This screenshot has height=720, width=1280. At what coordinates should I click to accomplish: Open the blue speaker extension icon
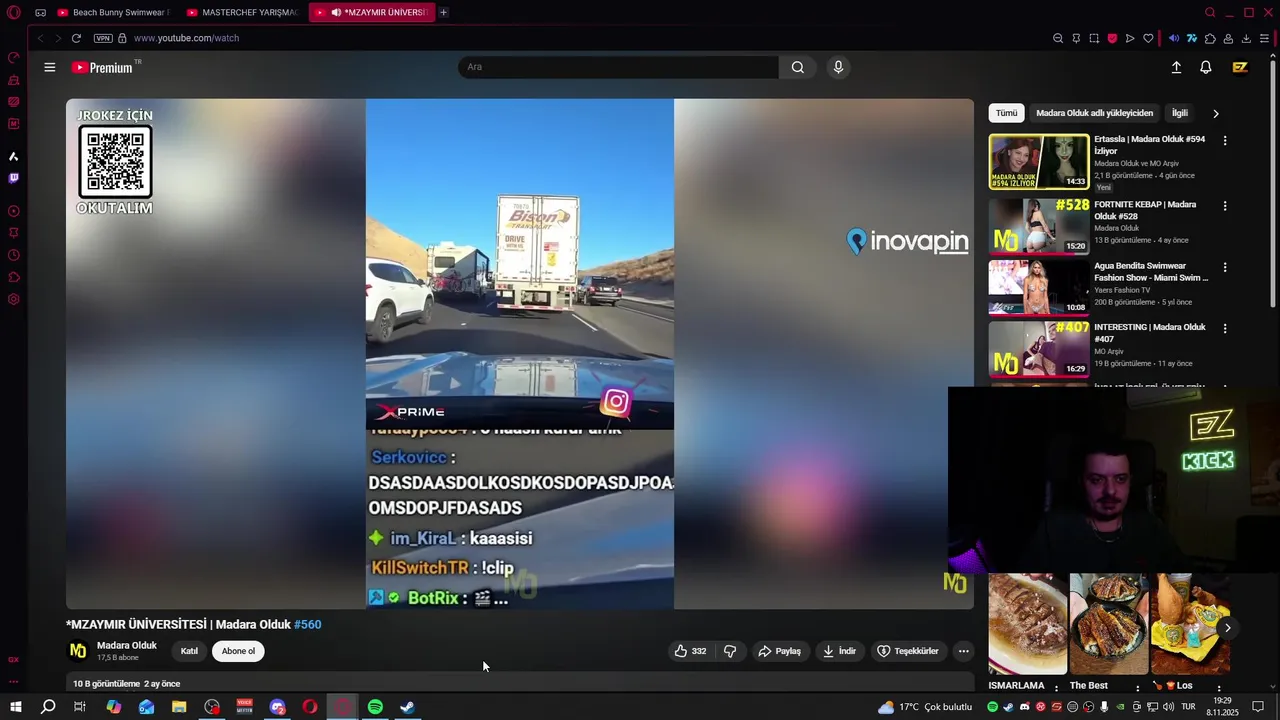click(1174, 38)
